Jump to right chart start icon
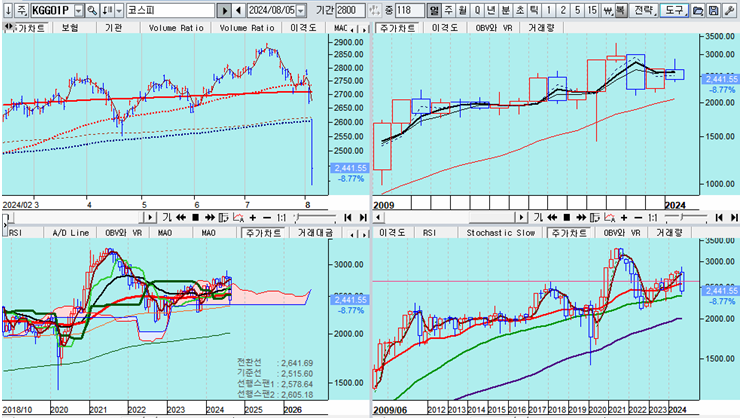This screenshot has height=419, width=741. point(719,217)
